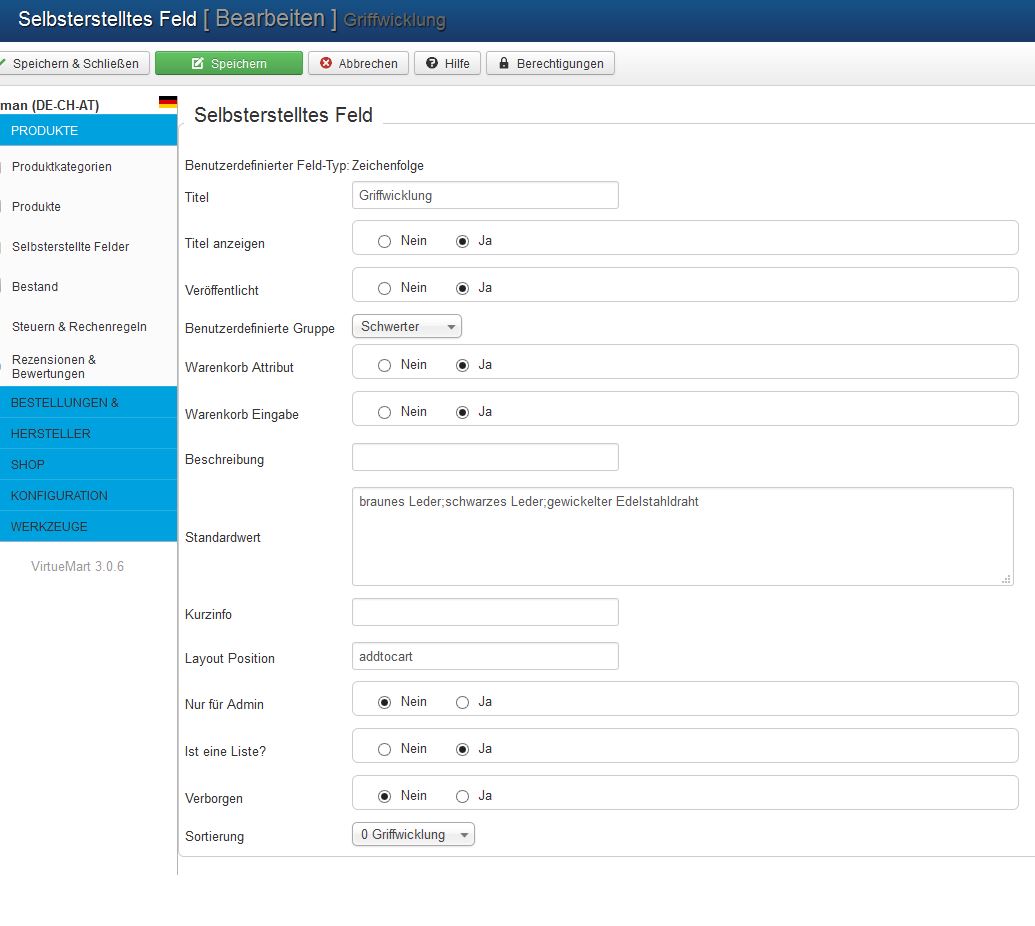Open the Hilfe help button
1035x926 pixels.
447,63
